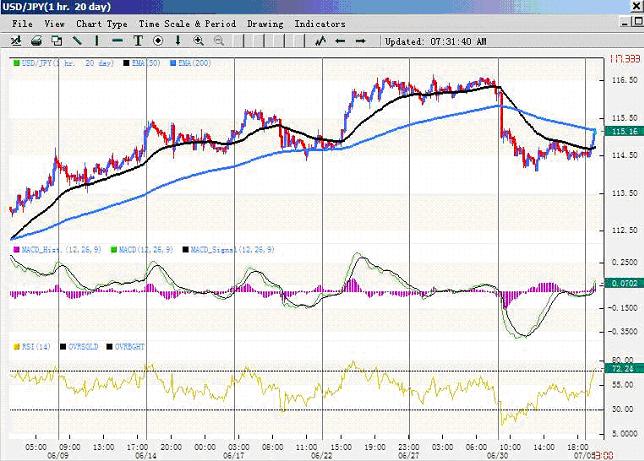Open the Chart Type menu

102,23
